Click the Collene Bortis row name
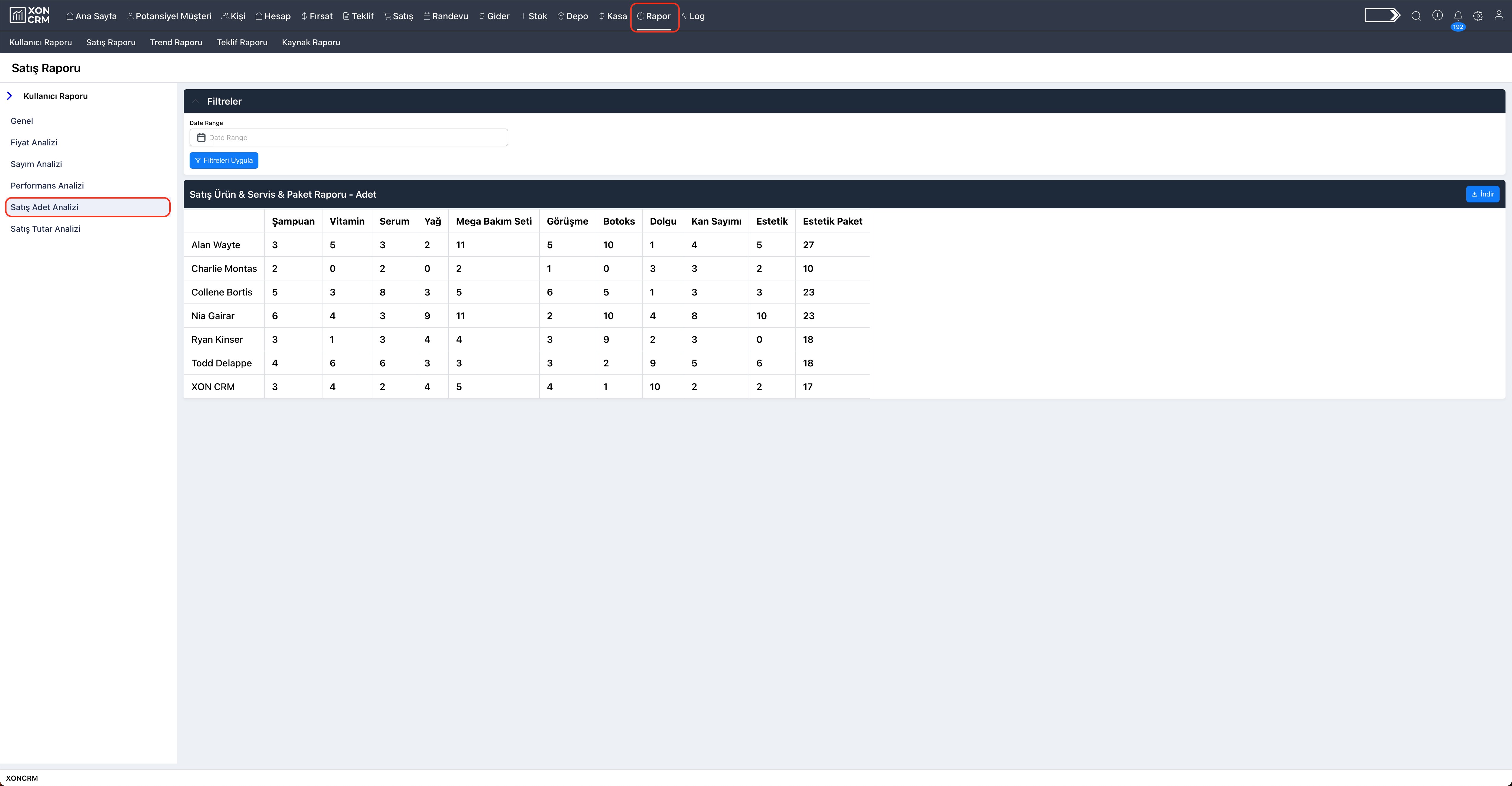This screenshot has height=786, width=1512. point(222,292)
